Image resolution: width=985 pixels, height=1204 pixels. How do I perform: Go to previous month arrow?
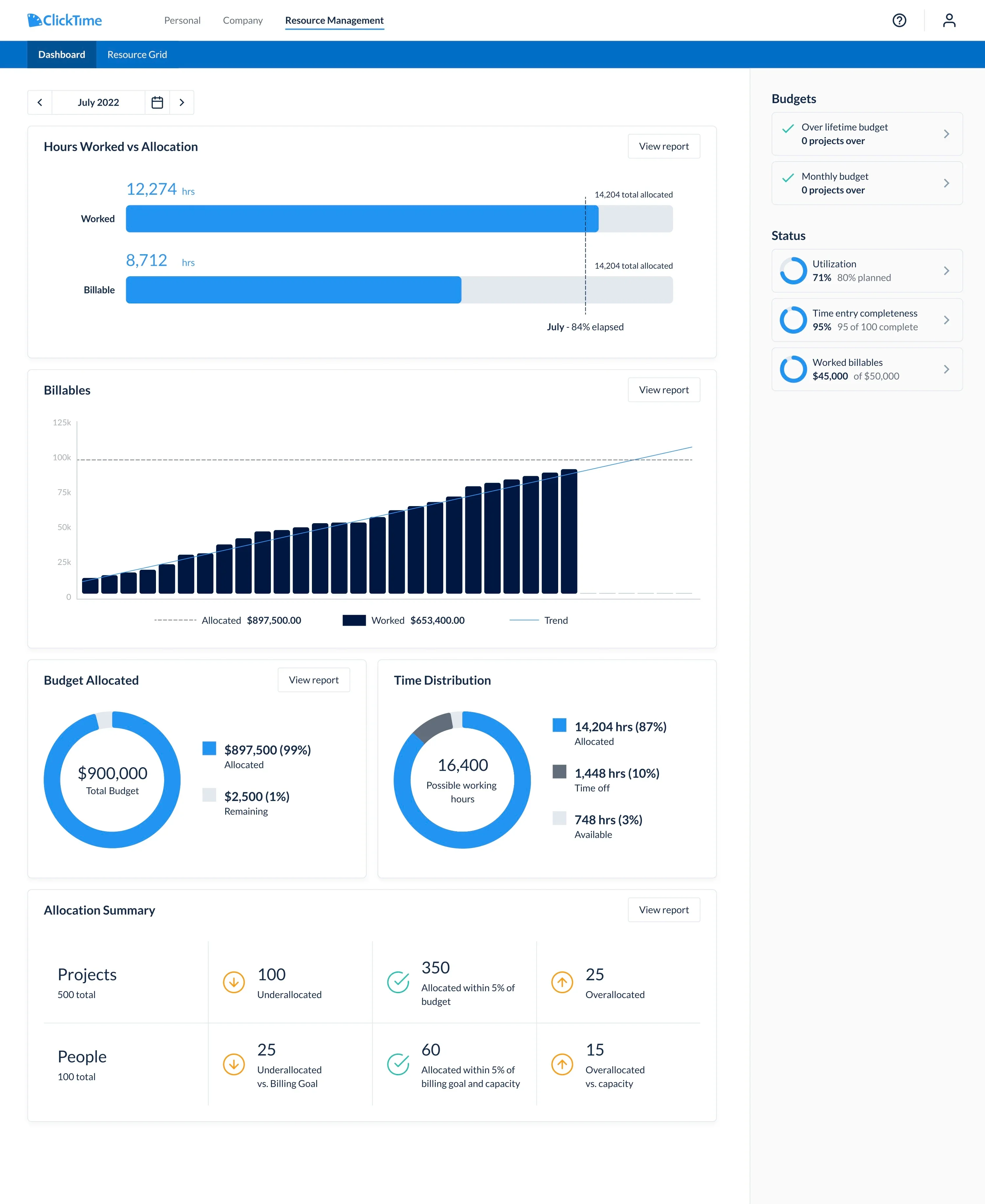coord(40,103)
